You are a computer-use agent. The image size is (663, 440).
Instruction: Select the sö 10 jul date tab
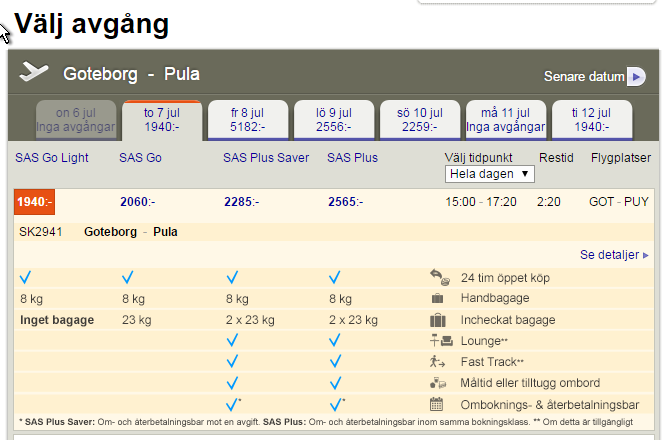(x=419, y=120)
